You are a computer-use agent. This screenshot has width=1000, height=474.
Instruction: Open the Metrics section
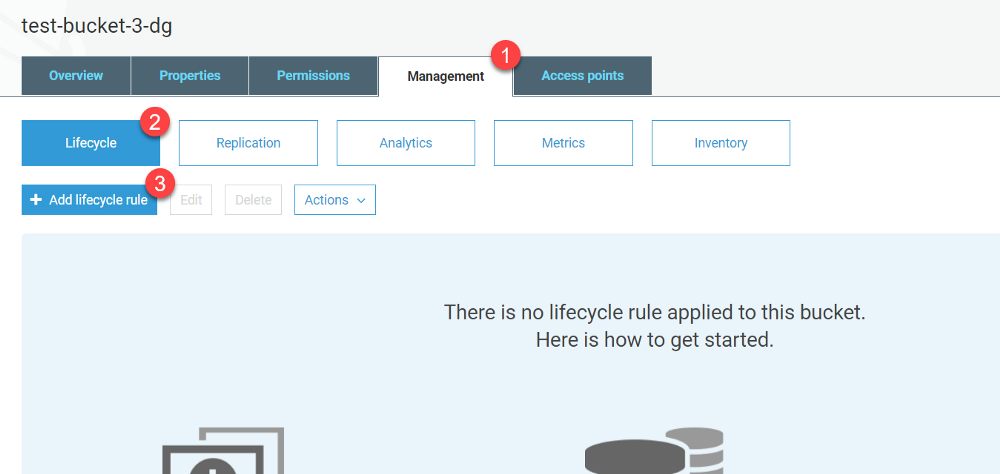pyautogui.click(x=563, y=143)
